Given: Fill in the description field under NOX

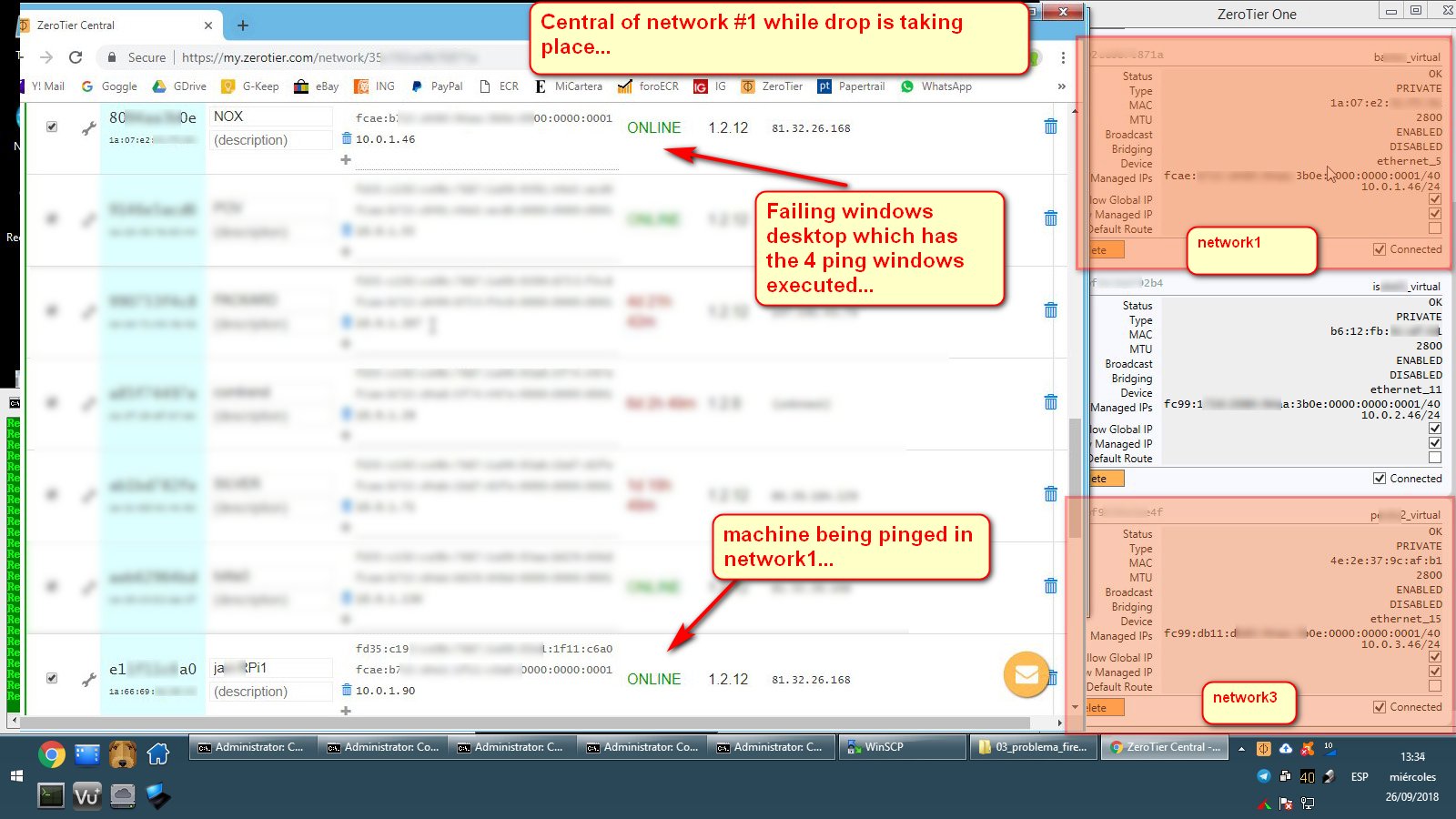Looking at the screenshot, I should (271, 140).
